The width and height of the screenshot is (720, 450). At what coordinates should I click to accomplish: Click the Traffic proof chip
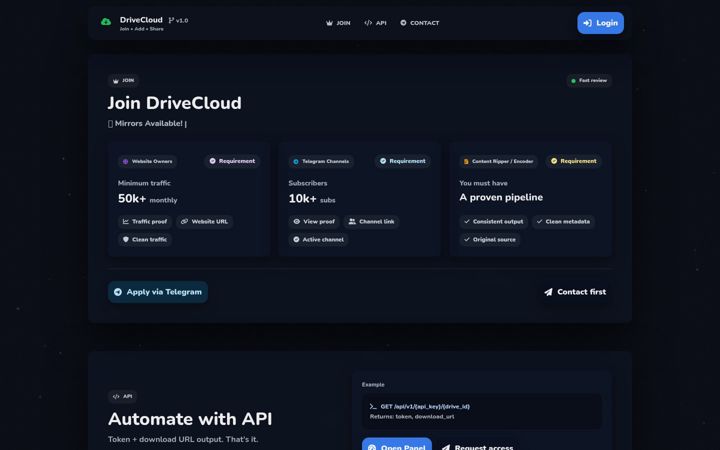pyautogui.click(x=145, y=221)
